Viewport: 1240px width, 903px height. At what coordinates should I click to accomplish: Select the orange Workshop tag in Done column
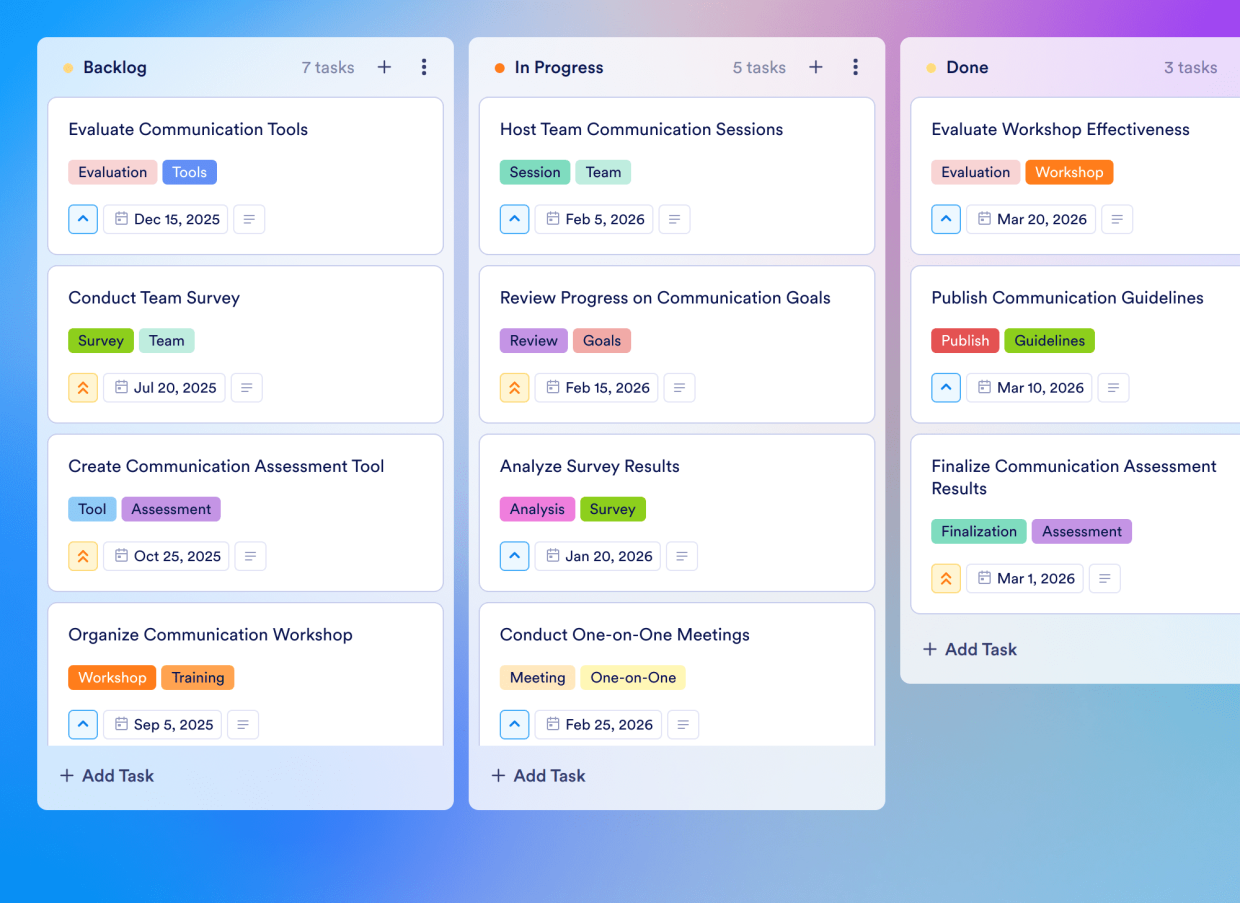point(1068,172)
